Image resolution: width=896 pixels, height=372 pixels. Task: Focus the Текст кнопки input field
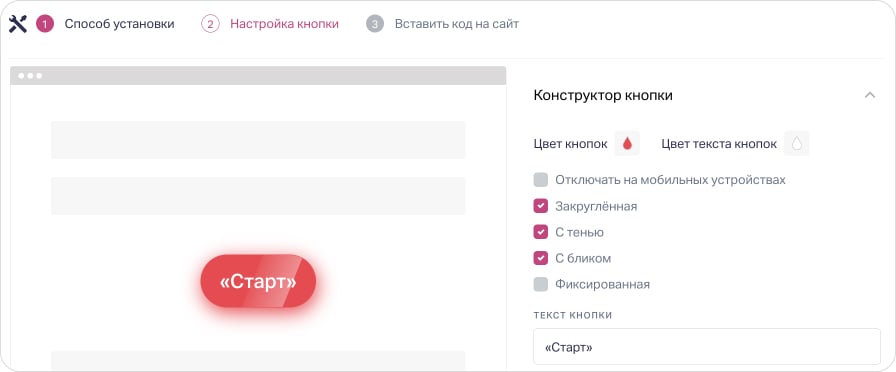[x=707, y=346]
